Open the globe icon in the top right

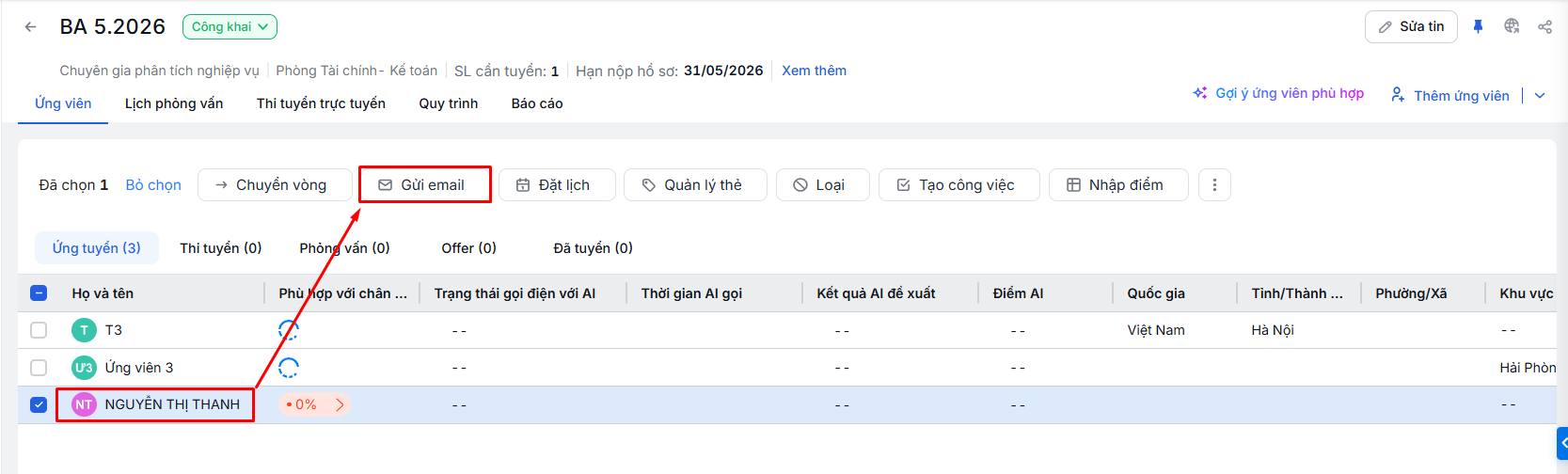coord(1512,26)
